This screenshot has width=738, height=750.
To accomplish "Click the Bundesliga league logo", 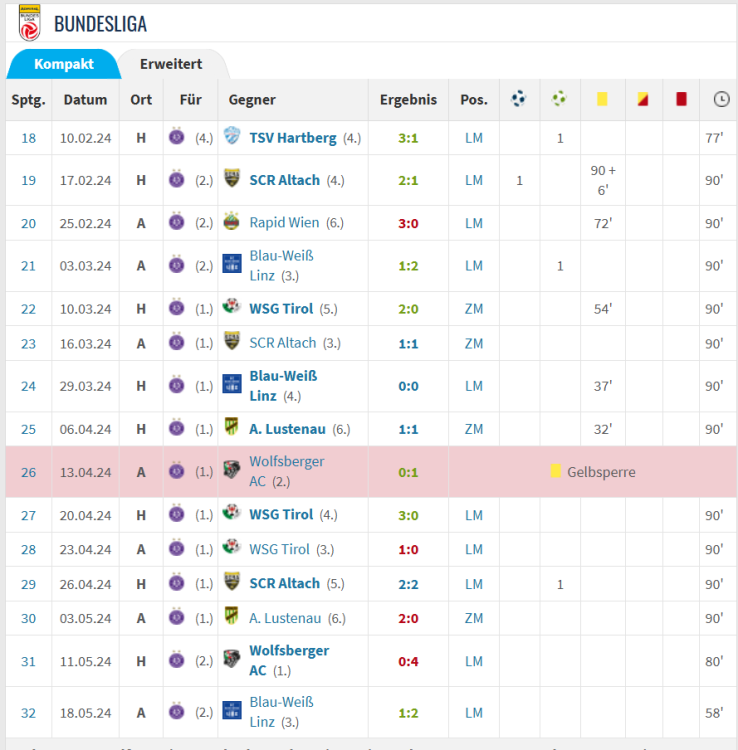I will (x=29, y=22).
